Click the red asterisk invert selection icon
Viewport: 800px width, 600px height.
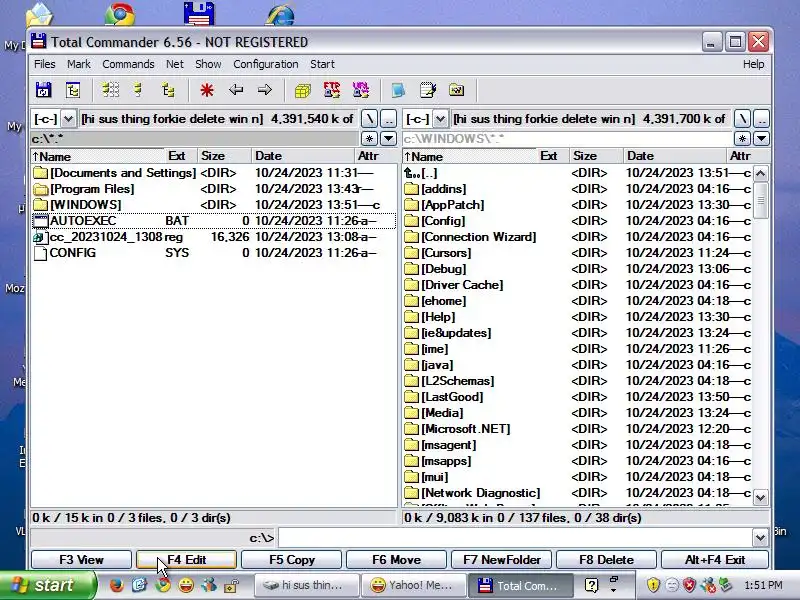(207, 90)
